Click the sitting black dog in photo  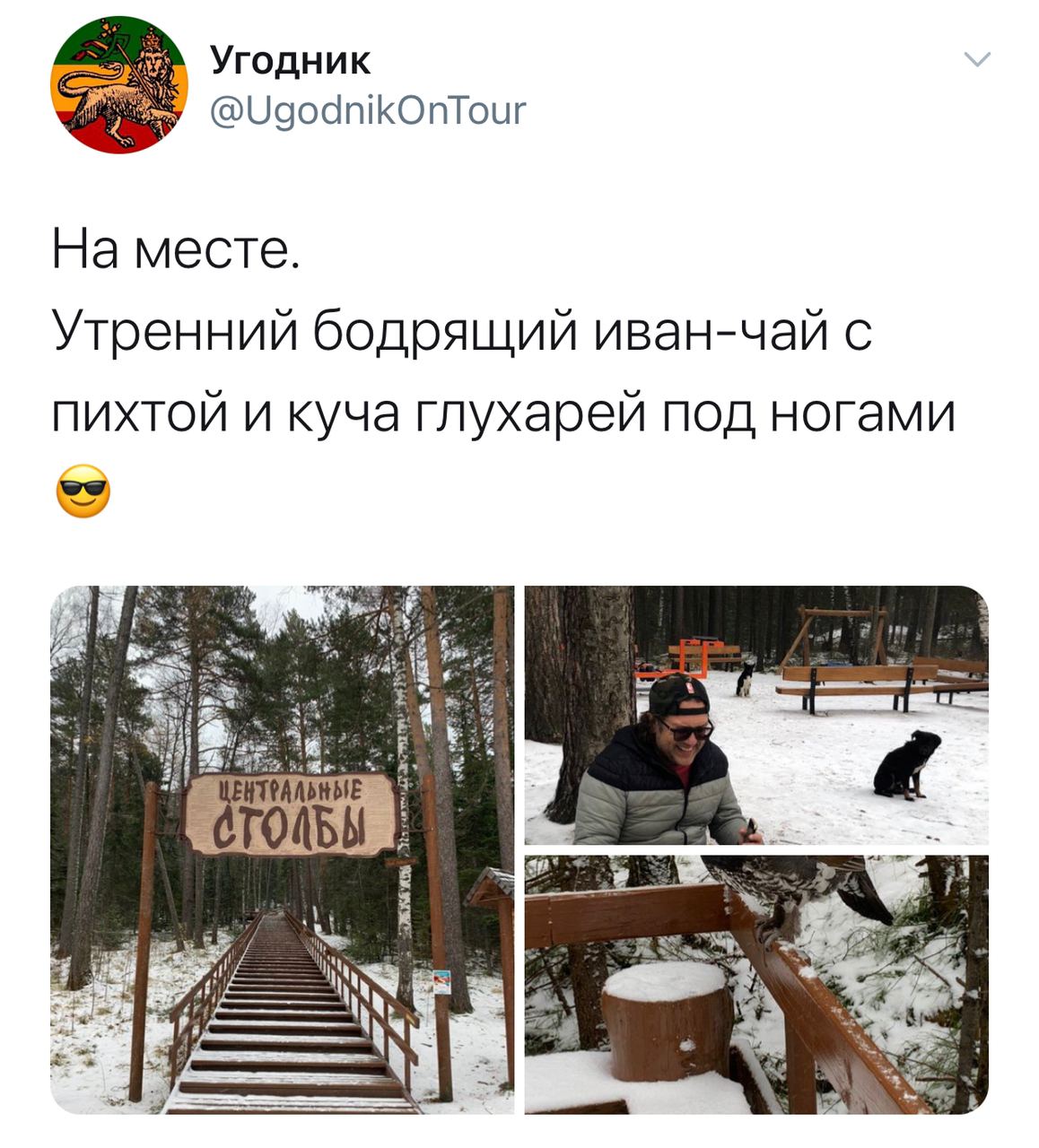tap(906, 765)
